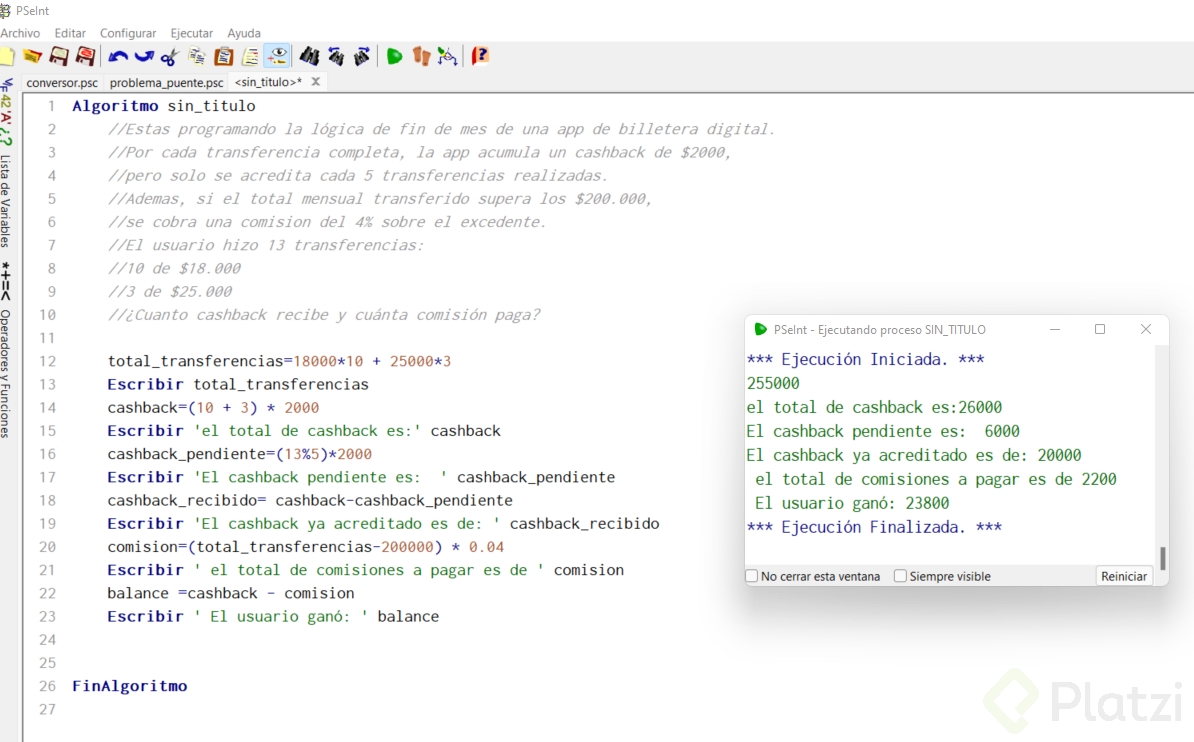
Task: Create a new file with the blank page icon
Action: 7,56
